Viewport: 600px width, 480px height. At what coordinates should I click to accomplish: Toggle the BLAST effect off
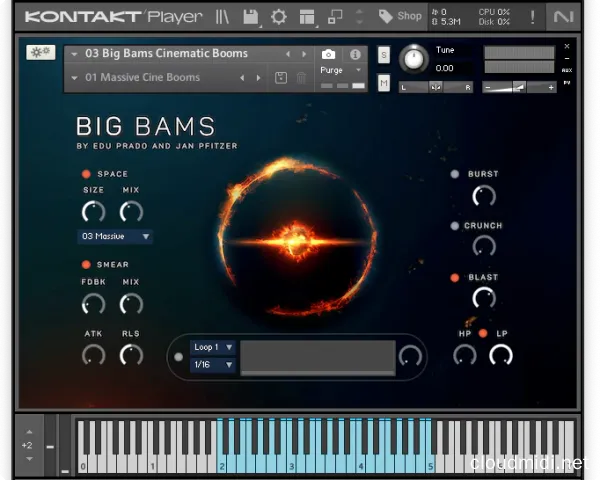coord(455,278)
